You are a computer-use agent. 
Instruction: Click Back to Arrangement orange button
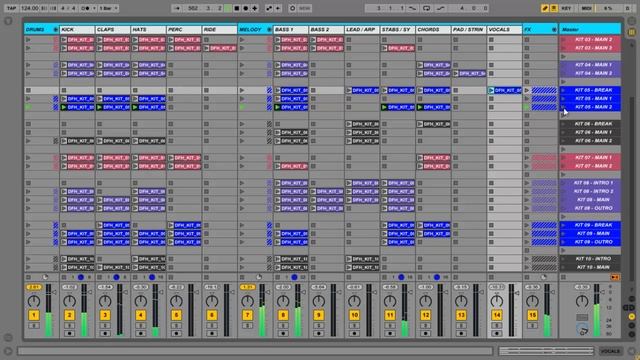click(615, 277)
